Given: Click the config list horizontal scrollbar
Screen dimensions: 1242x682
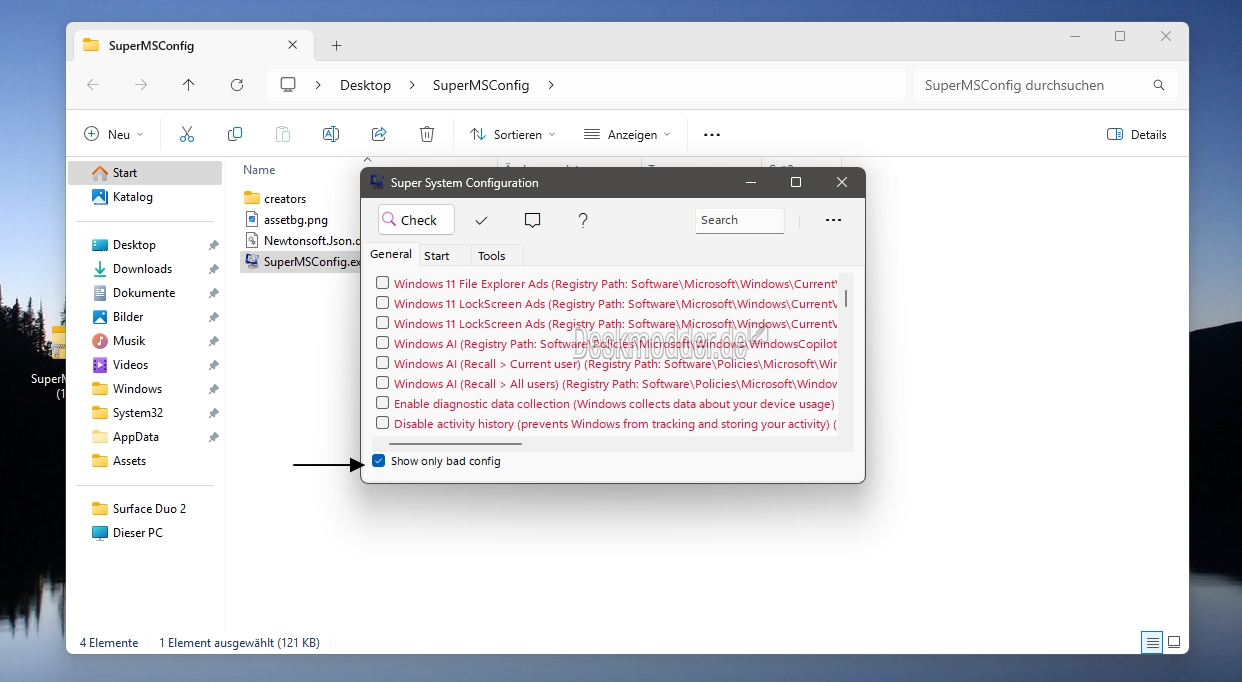Looking at the screenshot, I should pos(456,443).
